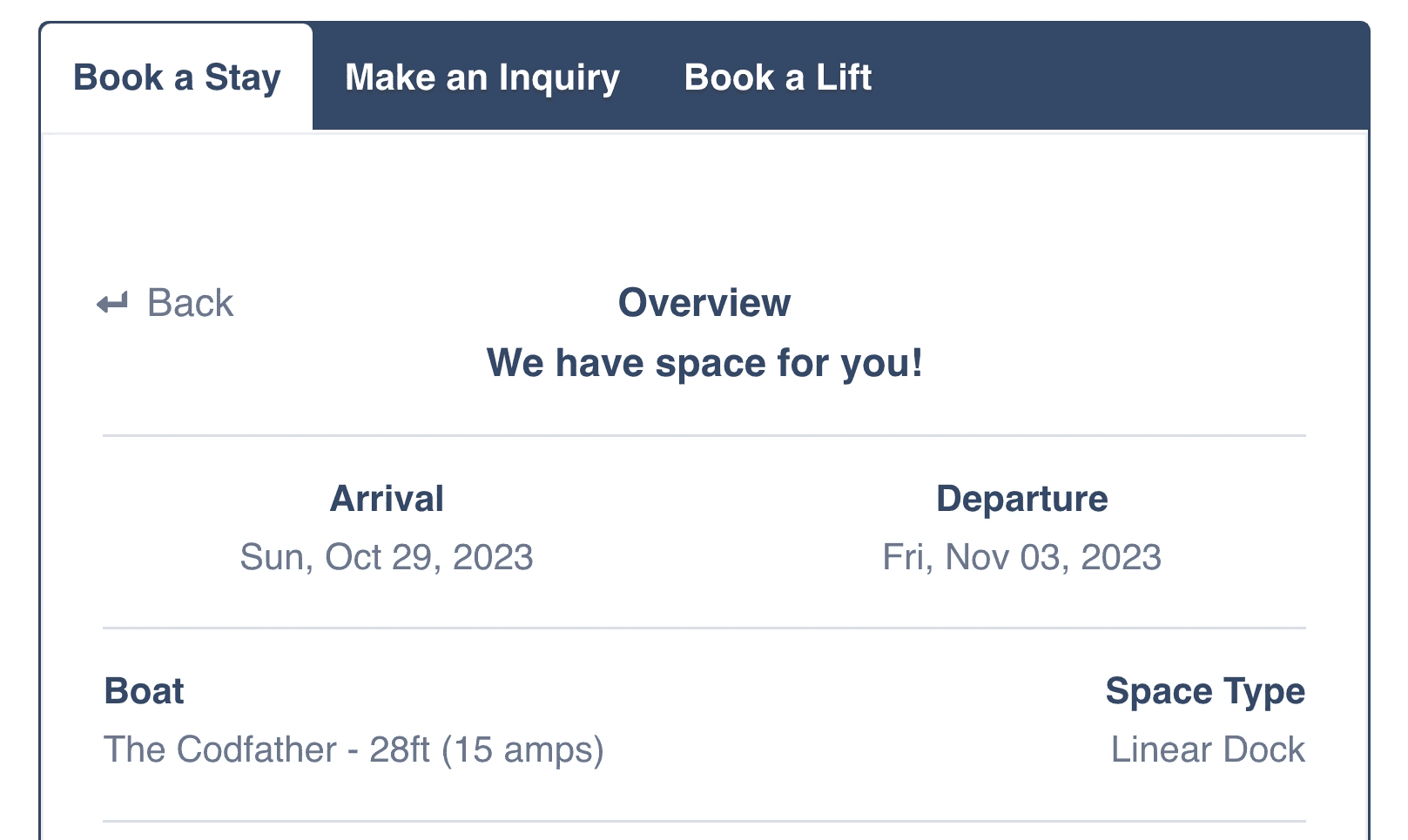Image resolution: width=1408 pixels, height=840 pixels.
Task: Click the divider line beneath the boat details
Action: point(704,821)
